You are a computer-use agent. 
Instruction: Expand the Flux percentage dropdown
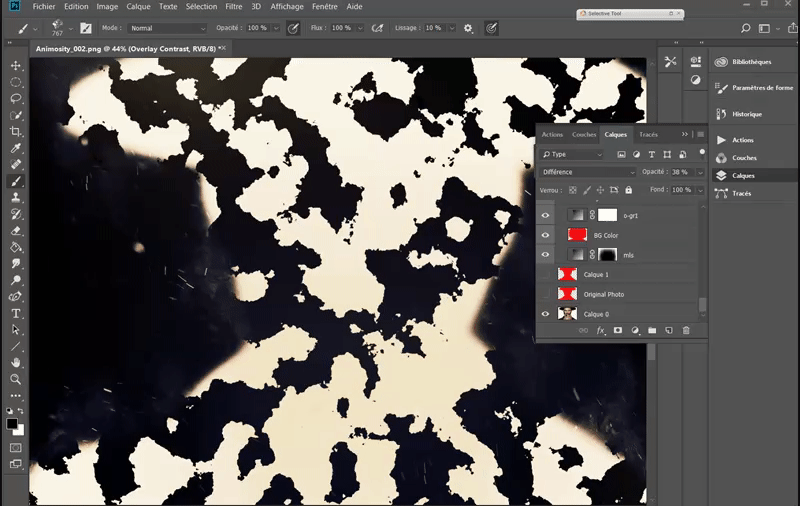coord(360,28)
